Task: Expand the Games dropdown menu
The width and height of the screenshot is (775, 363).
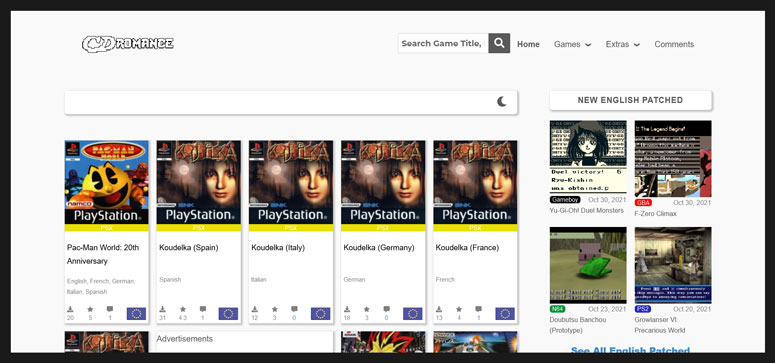Action: point(572,44)
